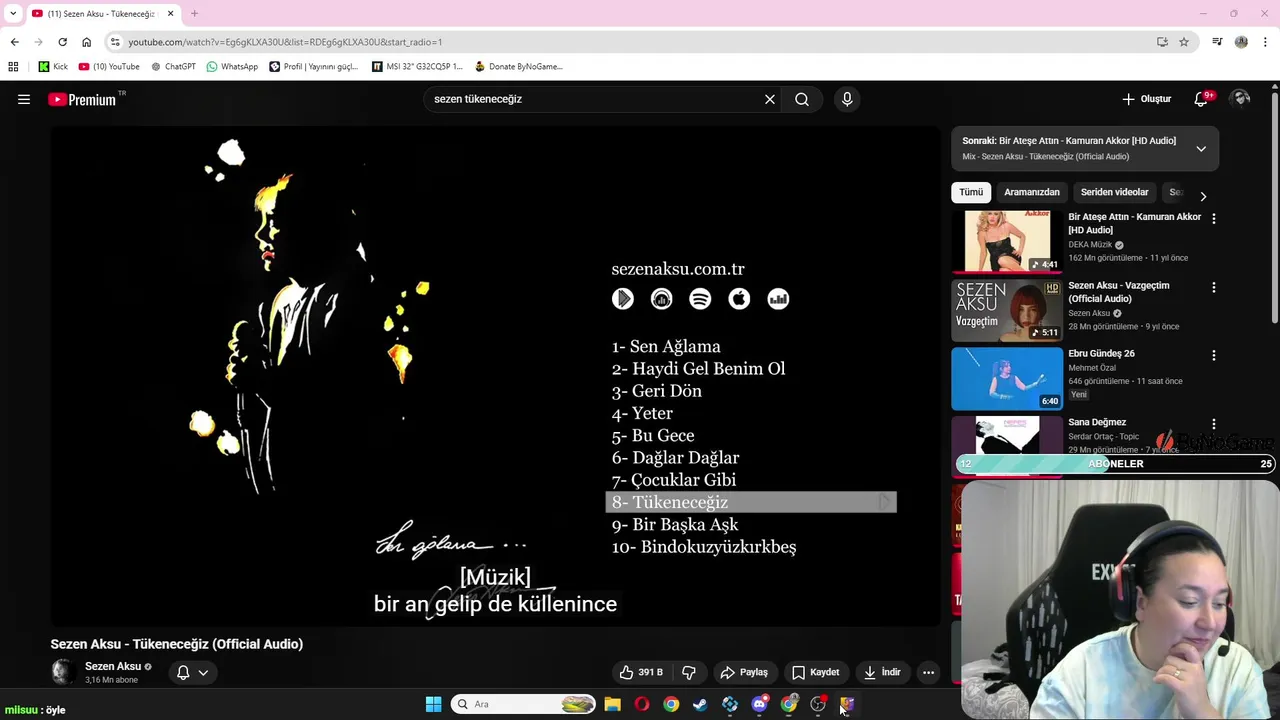Clear the search text with X icon
This screenshot has height=720, width=1280.
(x=770, y=99)
